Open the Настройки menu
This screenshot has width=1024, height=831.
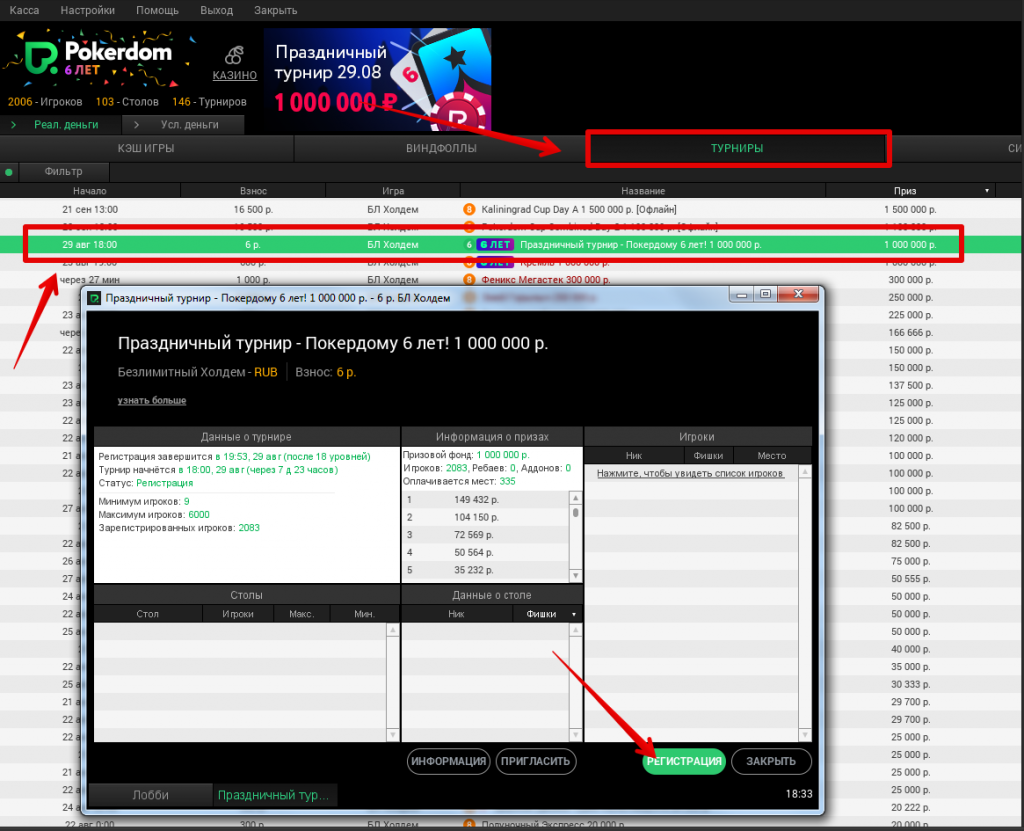(x=87, y=10)
